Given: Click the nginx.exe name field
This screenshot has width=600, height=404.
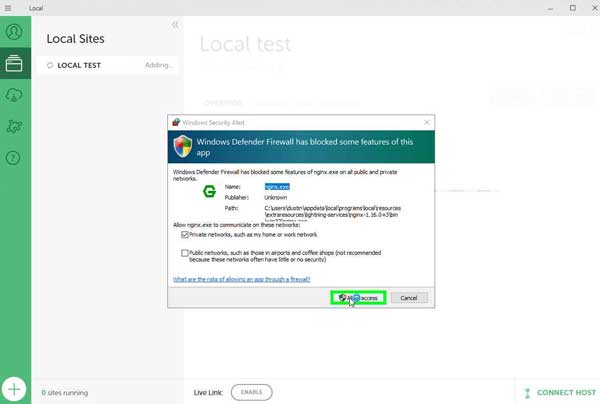Looking at the screenshot, I should (x=277, y=187).
